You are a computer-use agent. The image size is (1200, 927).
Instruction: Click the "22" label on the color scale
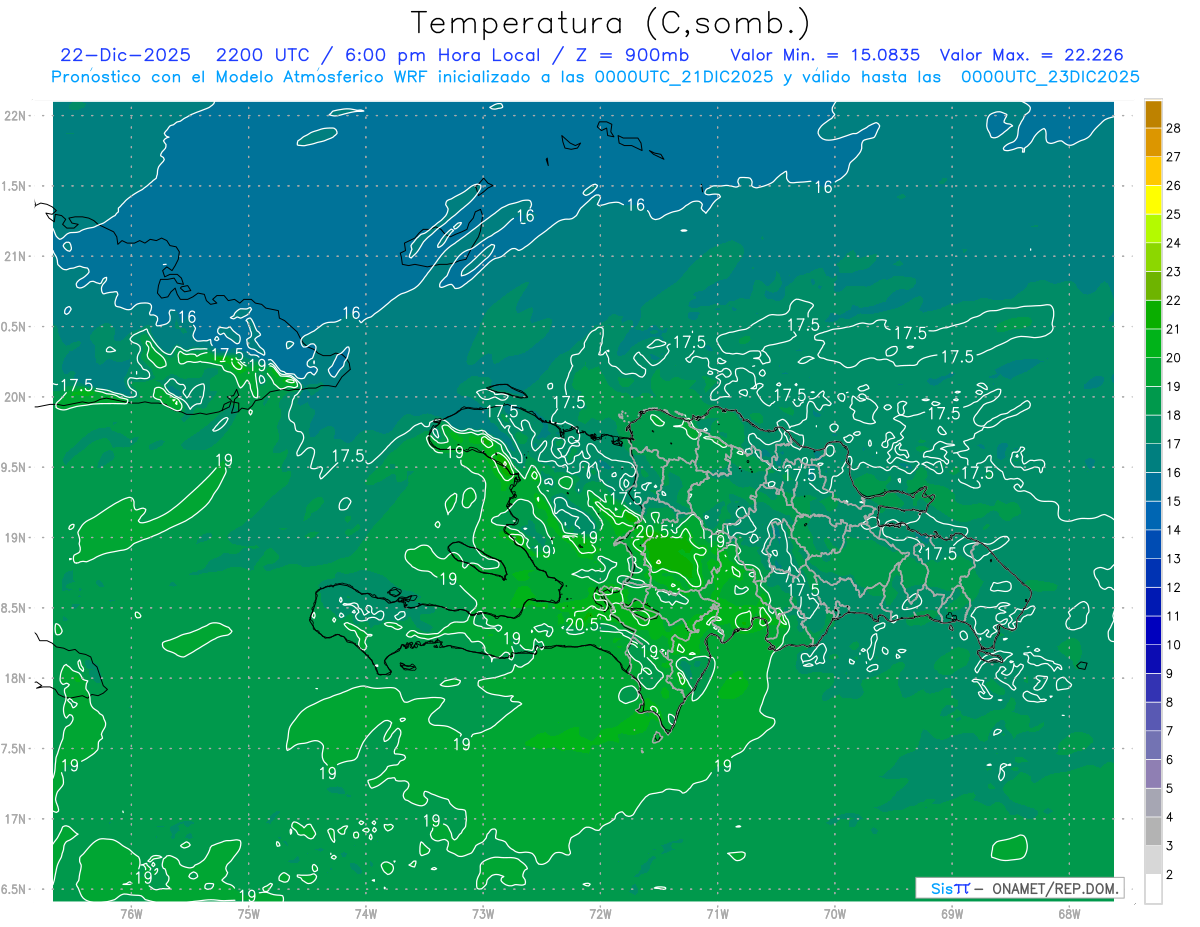coord(1174,300)
